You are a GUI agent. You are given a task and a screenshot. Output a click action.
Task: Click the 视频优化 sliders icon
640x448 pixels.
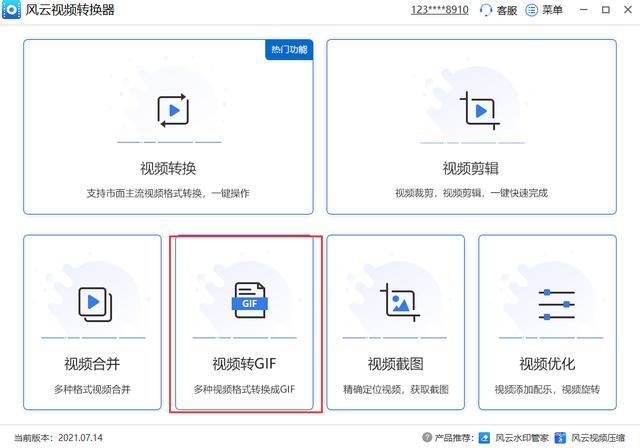(x=556, y=304)
